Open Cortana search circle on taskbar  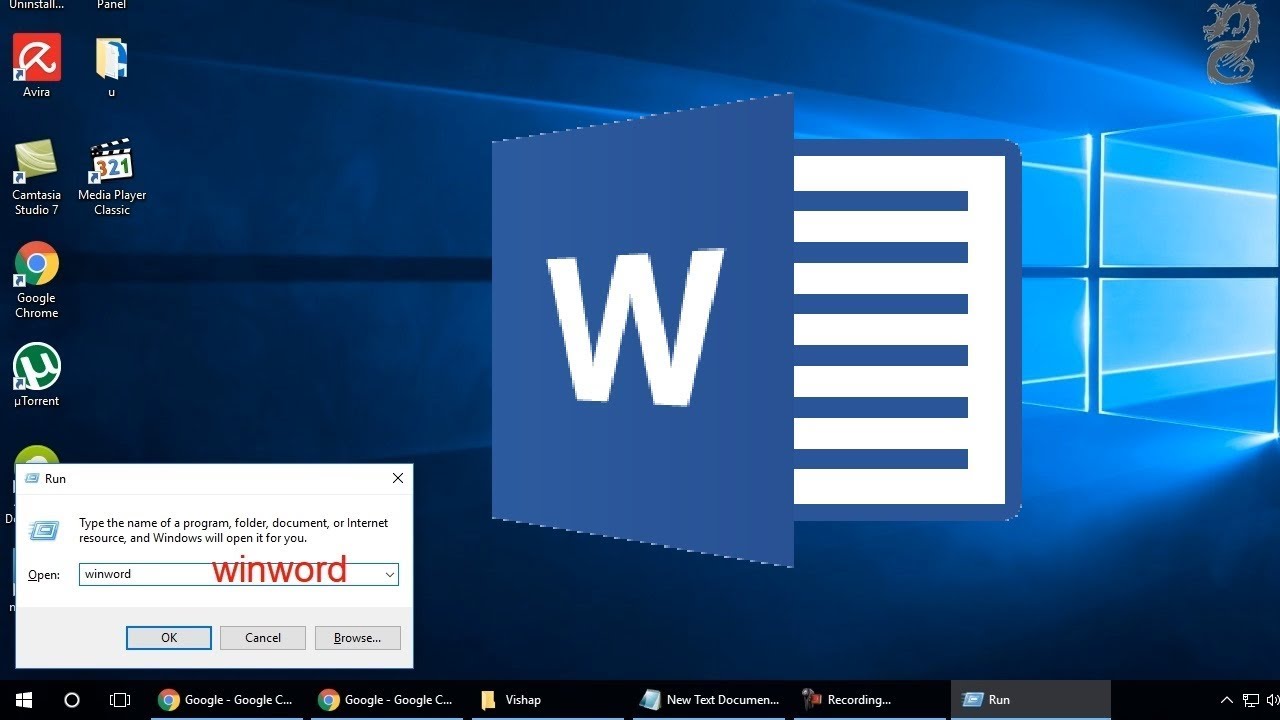click(72, 700)
